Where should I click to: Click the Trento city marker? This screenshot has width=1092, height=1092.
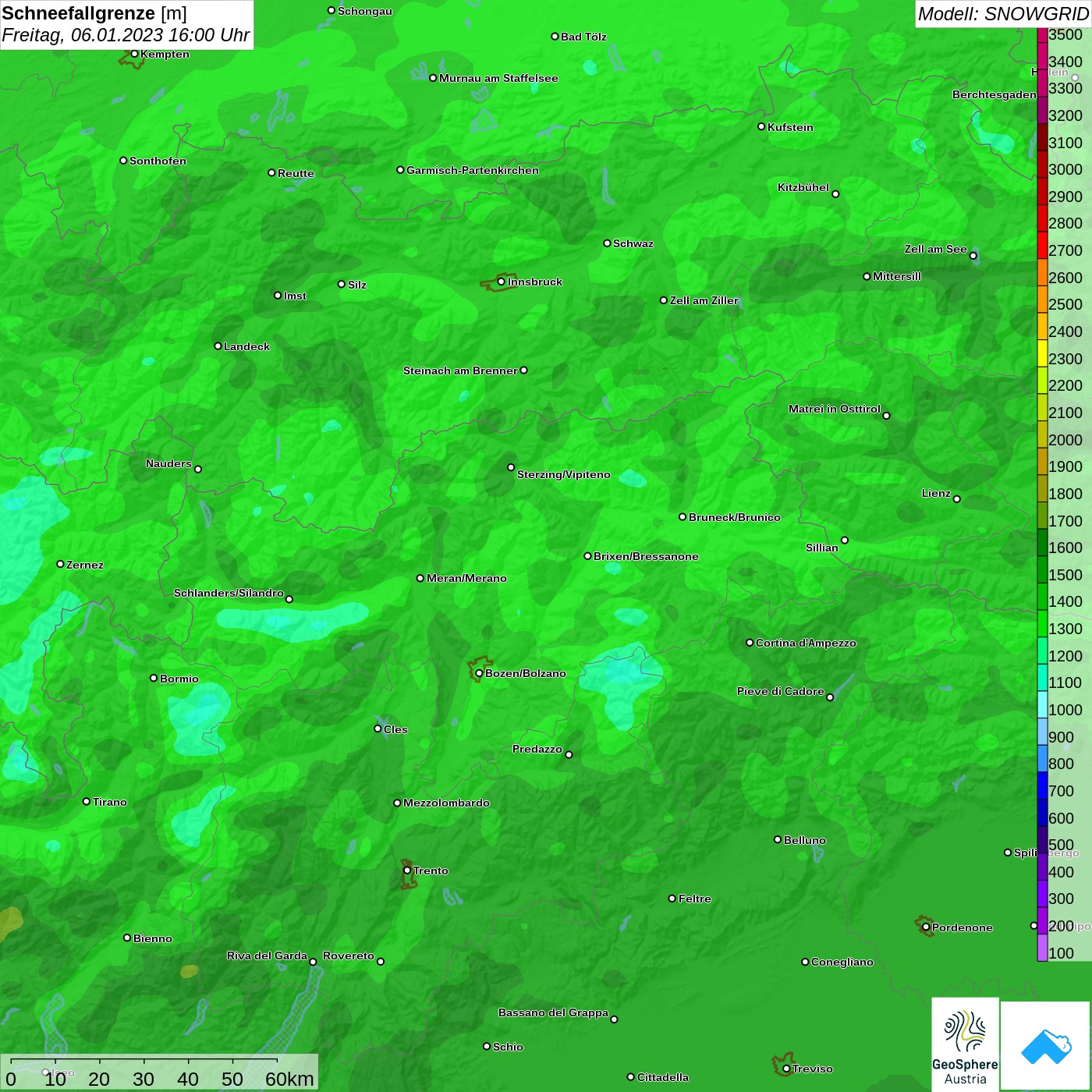tap(407, 870)
